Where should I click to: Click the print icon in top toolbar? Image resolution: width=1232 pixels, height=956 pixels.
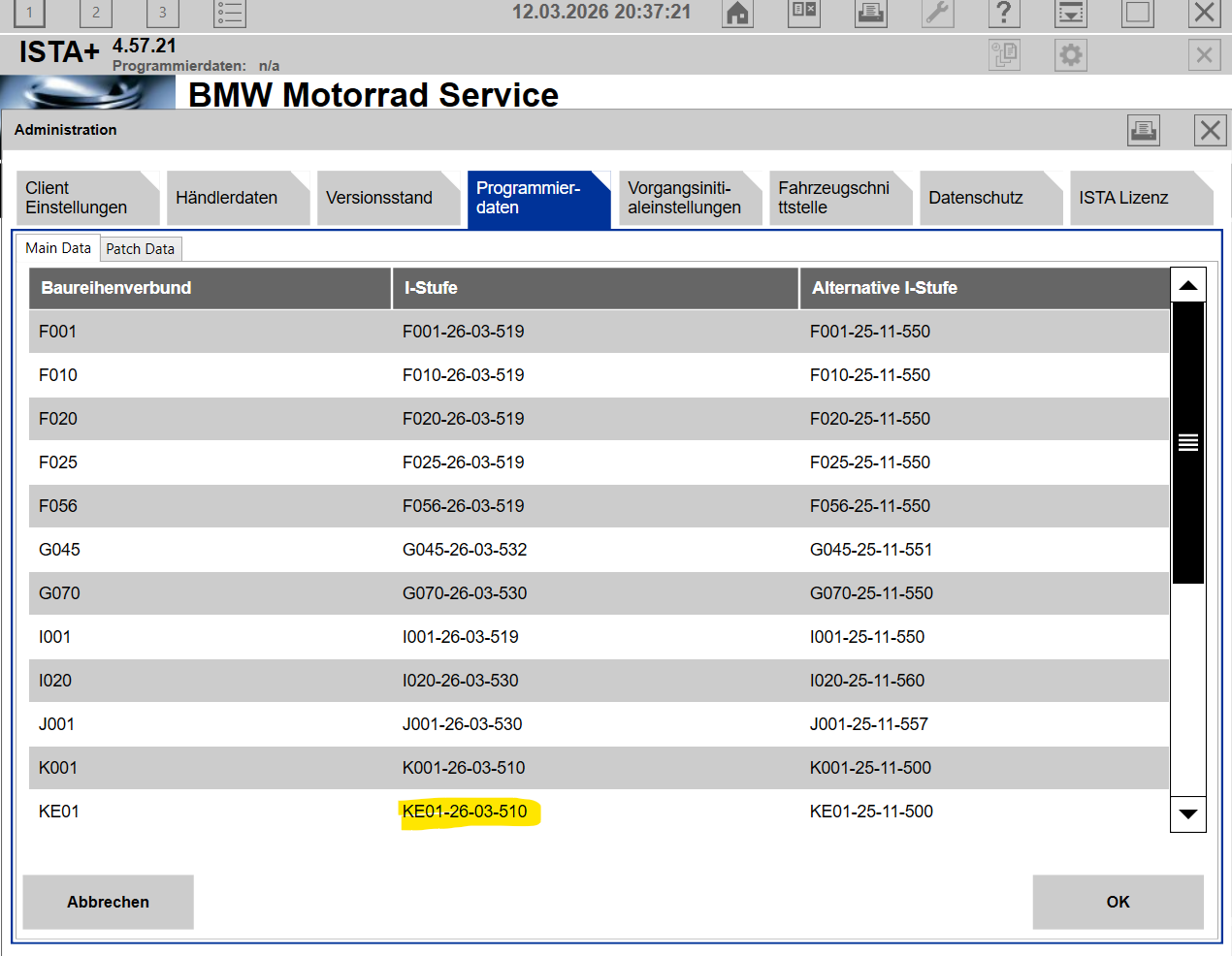[870, 13]
